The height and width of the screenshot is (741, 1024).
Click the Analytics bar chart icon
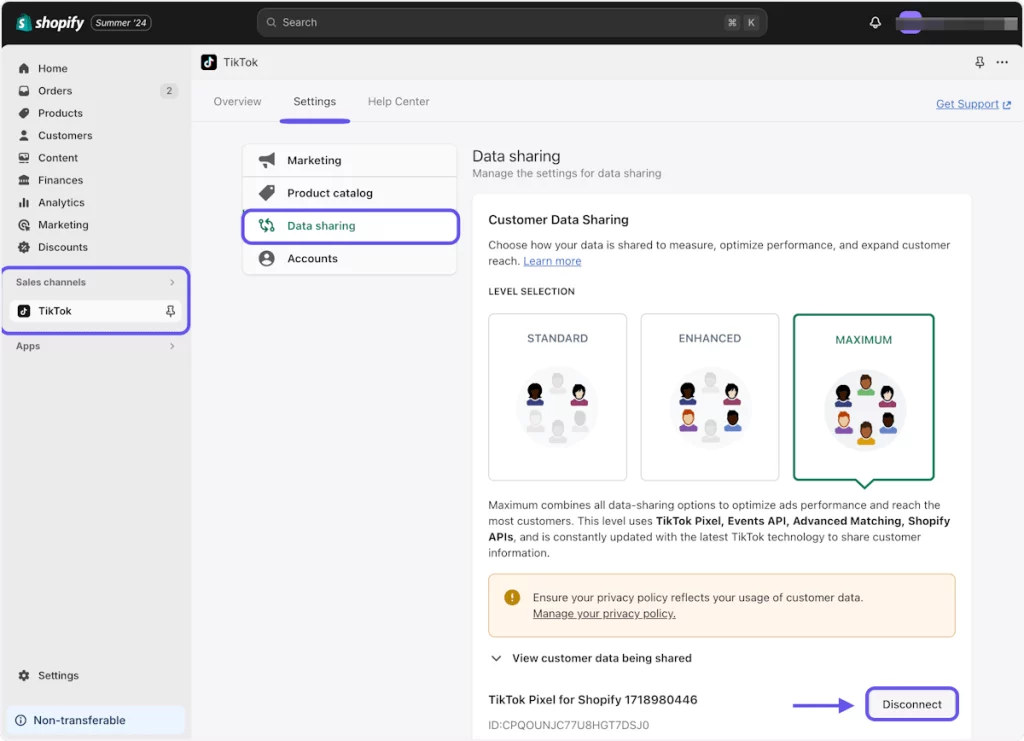(24, 202)
